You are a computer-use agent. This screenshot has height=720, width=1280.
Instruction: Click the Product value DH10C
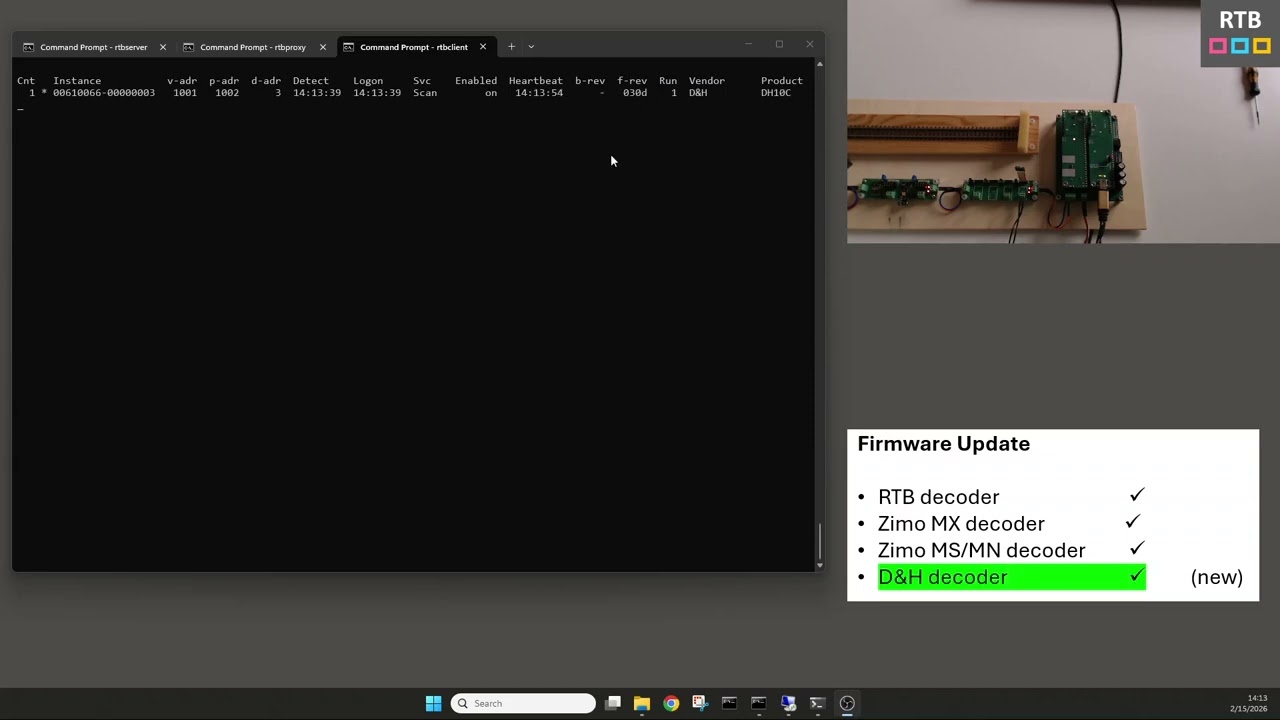tap(776, 93)
